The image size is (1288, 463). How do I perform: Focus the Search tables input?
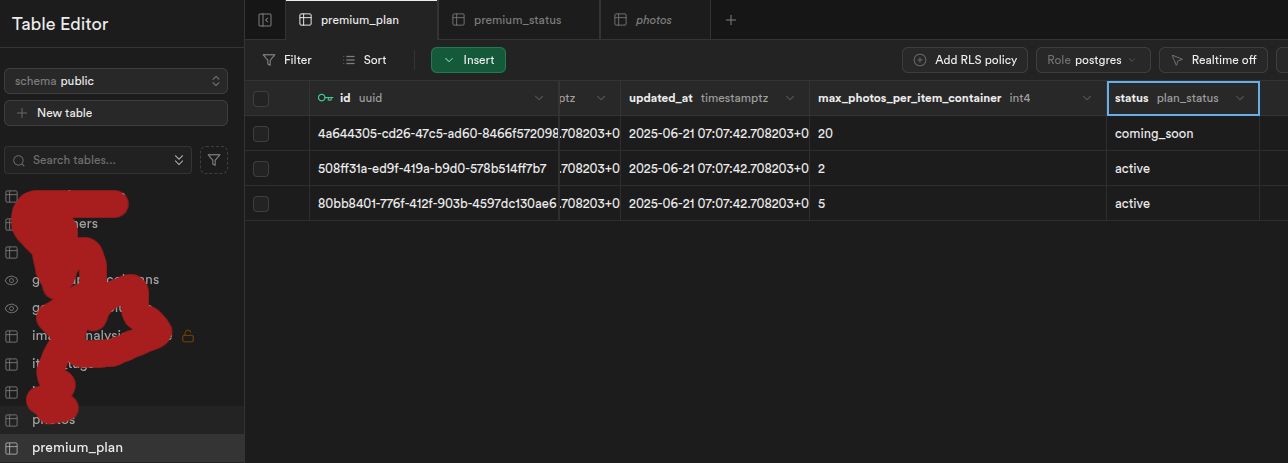98,160
